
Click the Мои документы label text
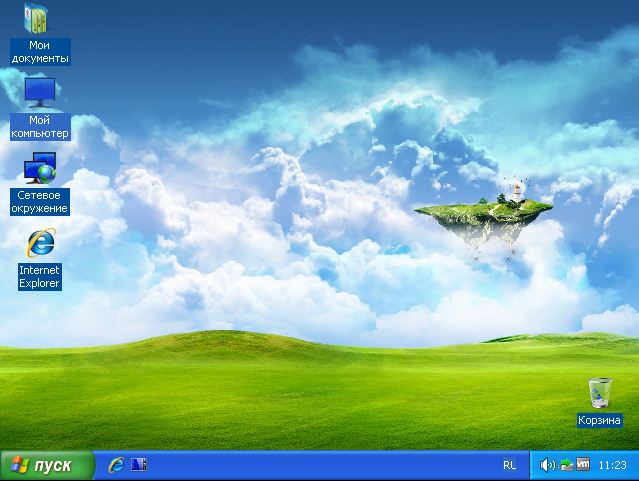(x=40, y=52)
